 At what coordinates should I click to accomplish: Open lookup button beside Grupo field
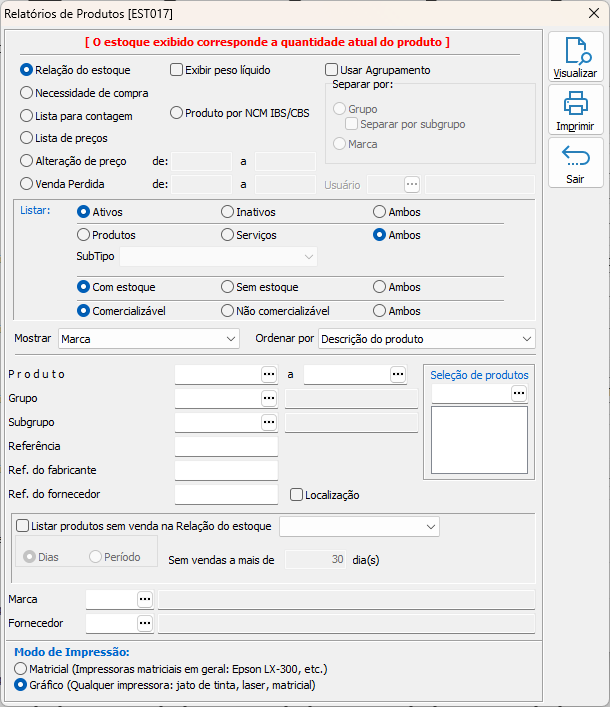[x=268, y=398]
